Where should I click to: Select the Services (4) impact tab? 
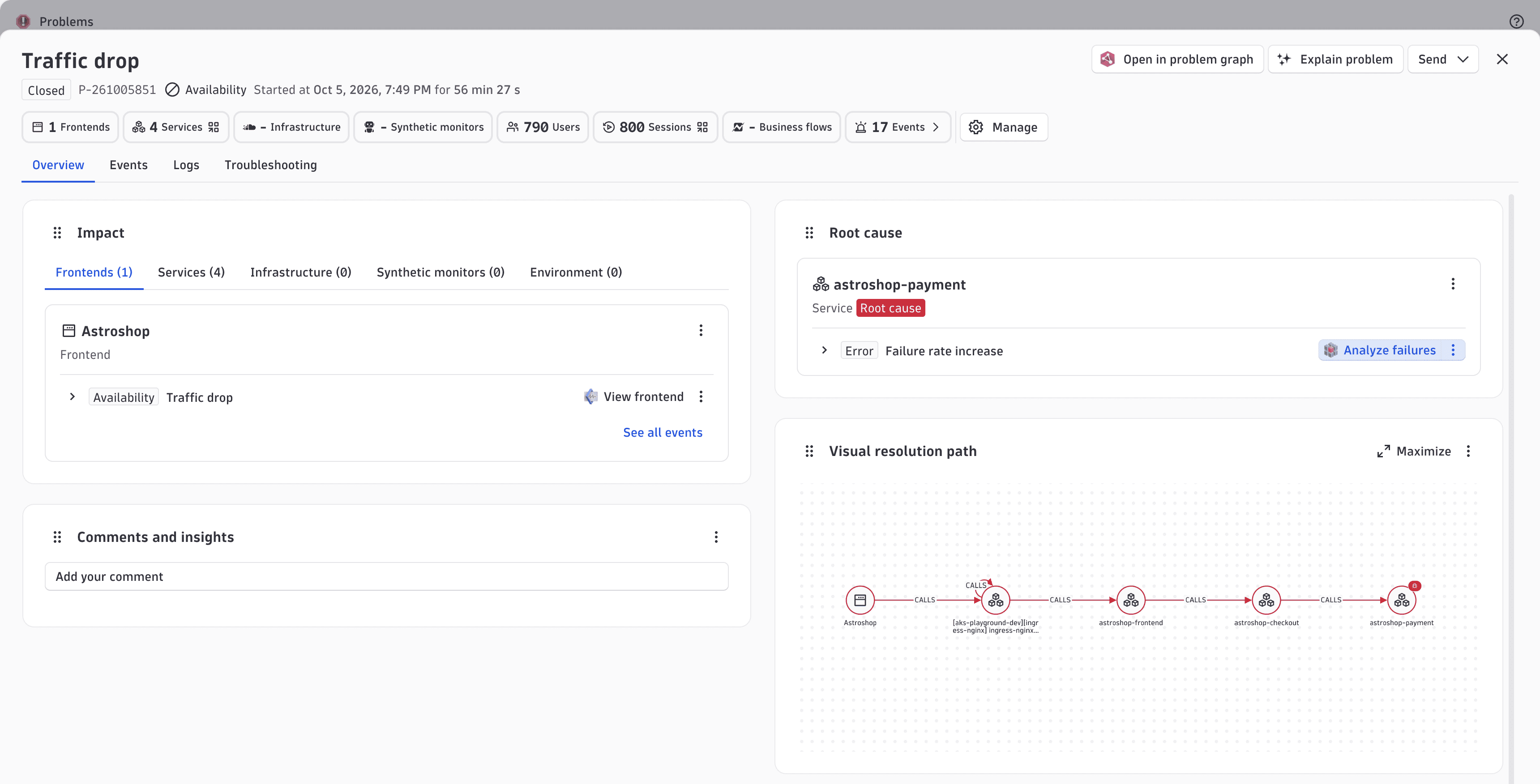[x=191, y=273]
